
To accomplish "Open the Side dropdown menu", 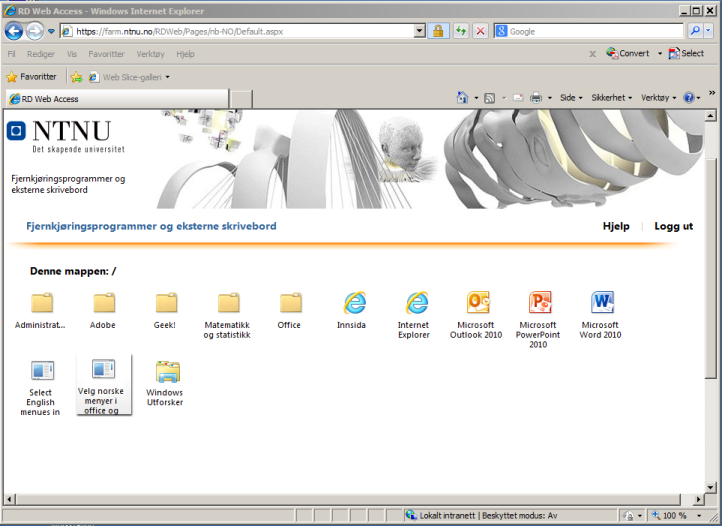I will 571,98.
